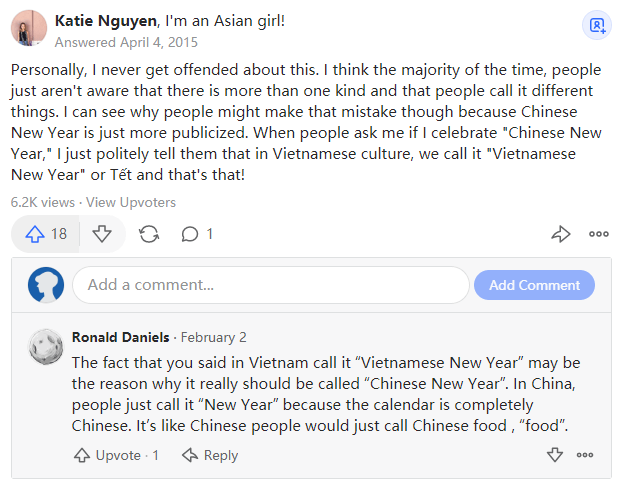Open the answer's three-dot more menu
Viewport: 624px width, 489px height.
click(599, 234)
